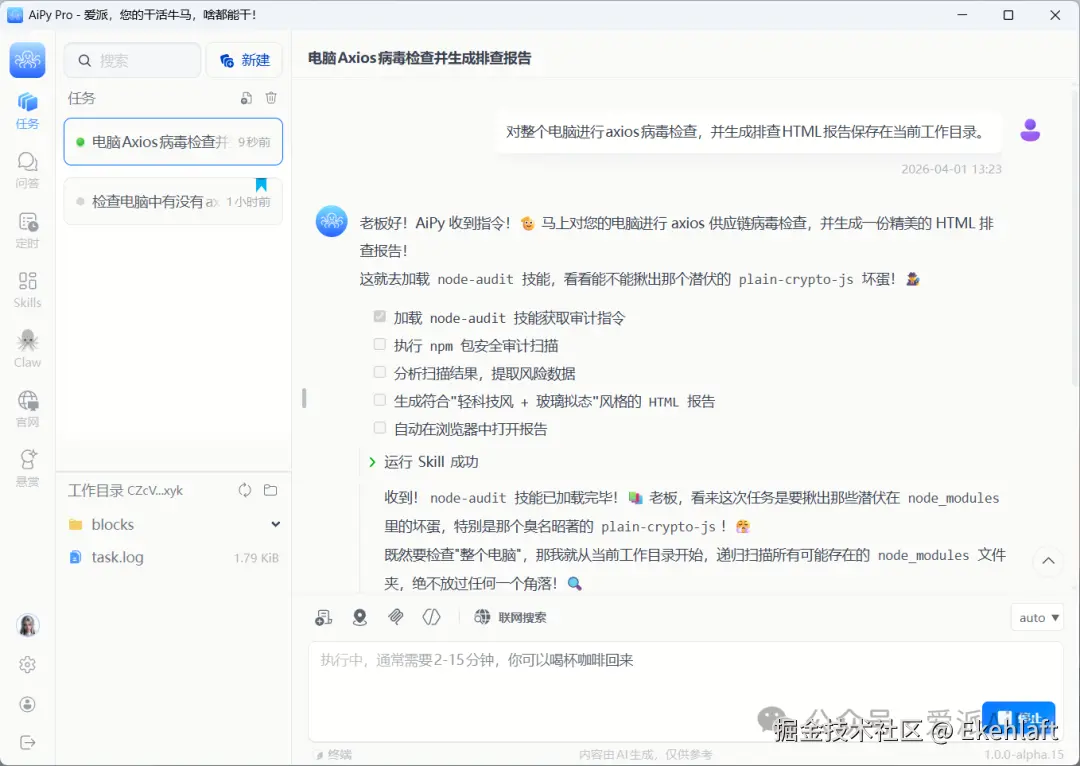1080x766 pixels.
Task: Click the chat title 电脑Axios病毒检查并生成排查报告
Action: coord(419,58)
